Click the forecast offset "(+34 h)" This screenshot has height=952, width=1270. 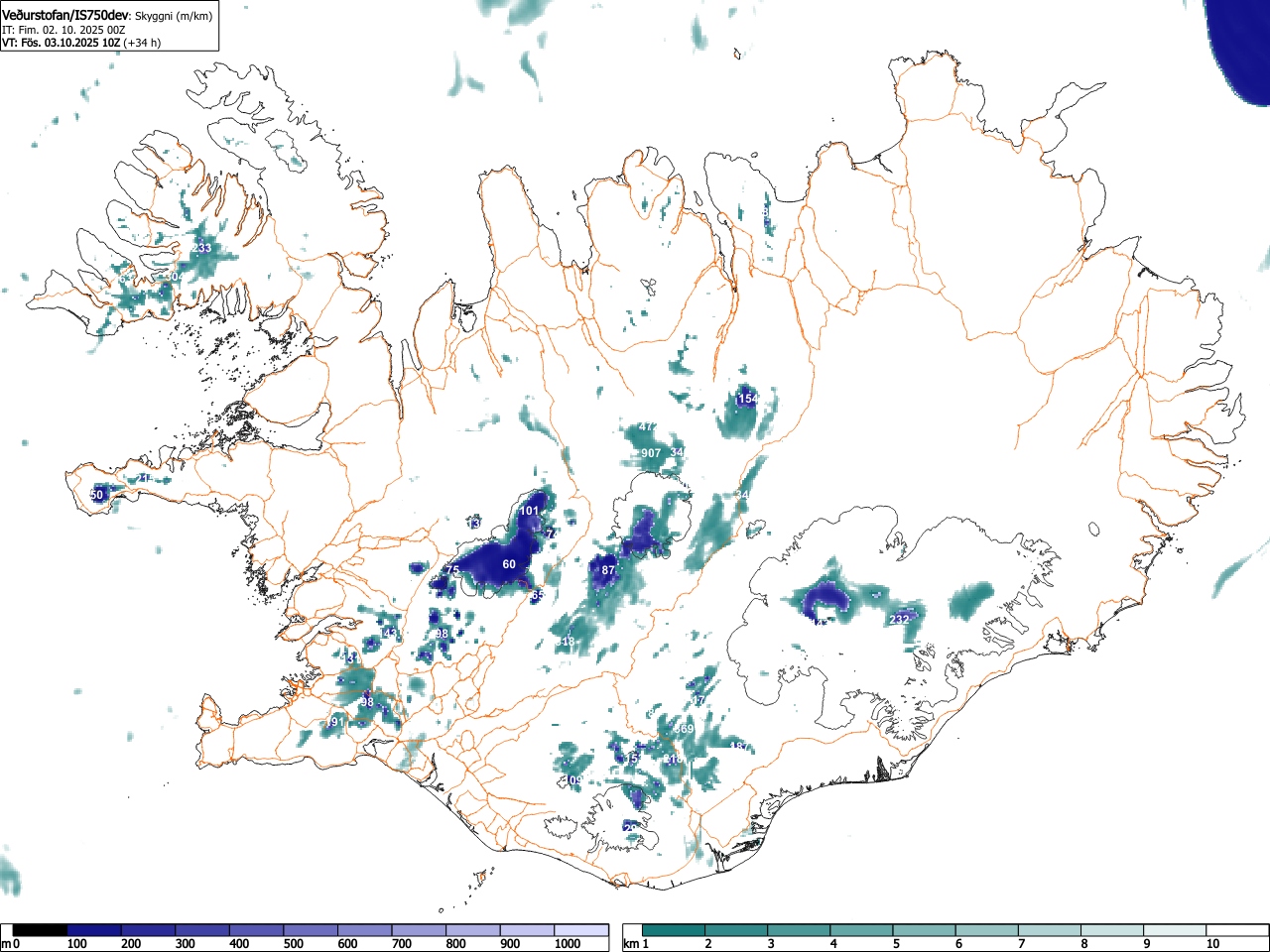pyautogui.click(x=143, y=43)
